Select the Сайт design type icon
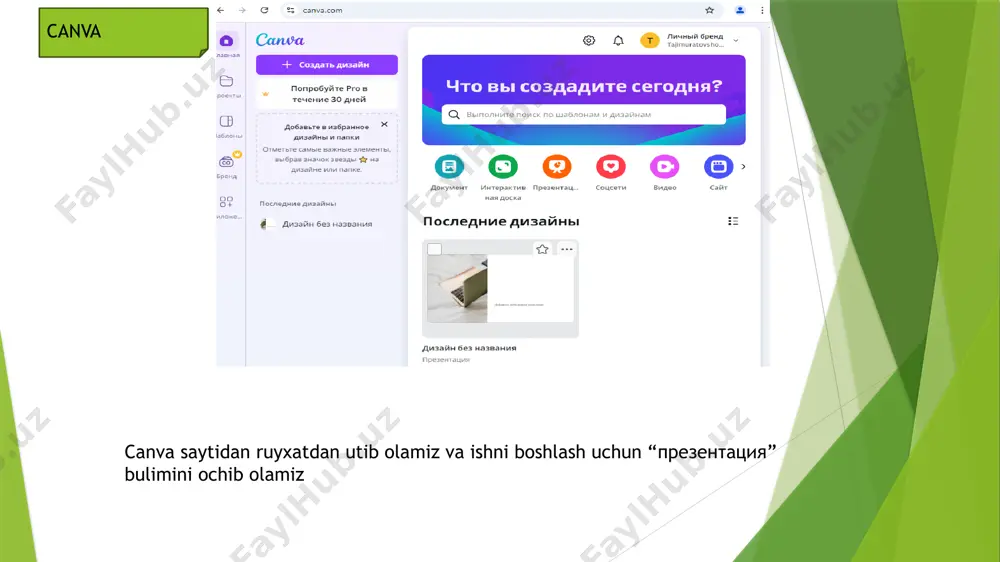 click(718, 166)
